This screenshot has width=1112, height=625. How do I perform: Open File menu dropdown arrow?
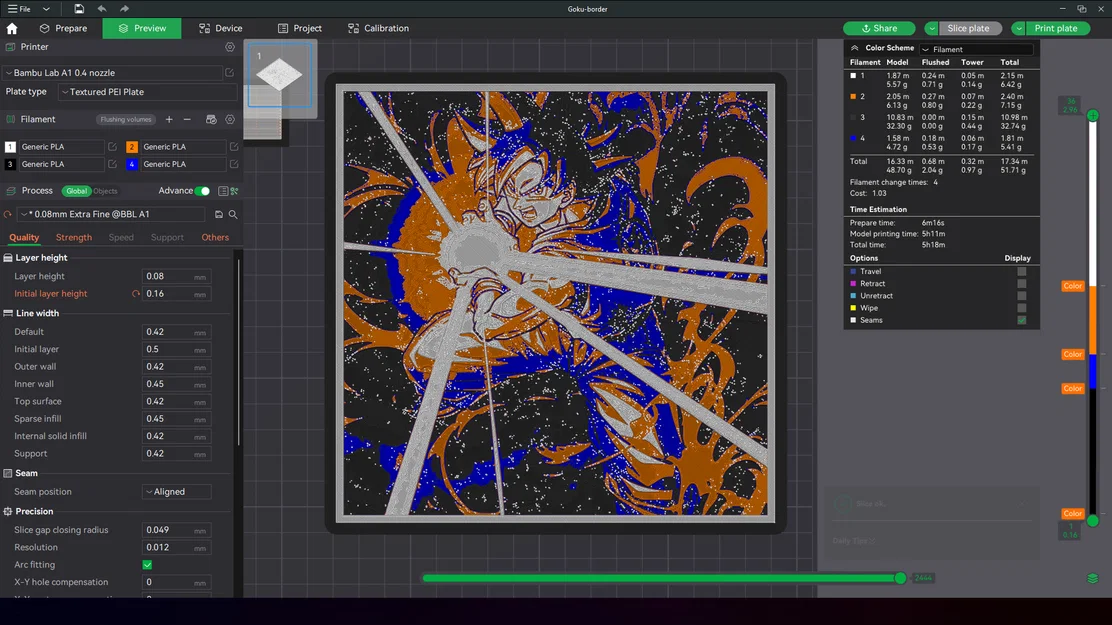(46, 9)
